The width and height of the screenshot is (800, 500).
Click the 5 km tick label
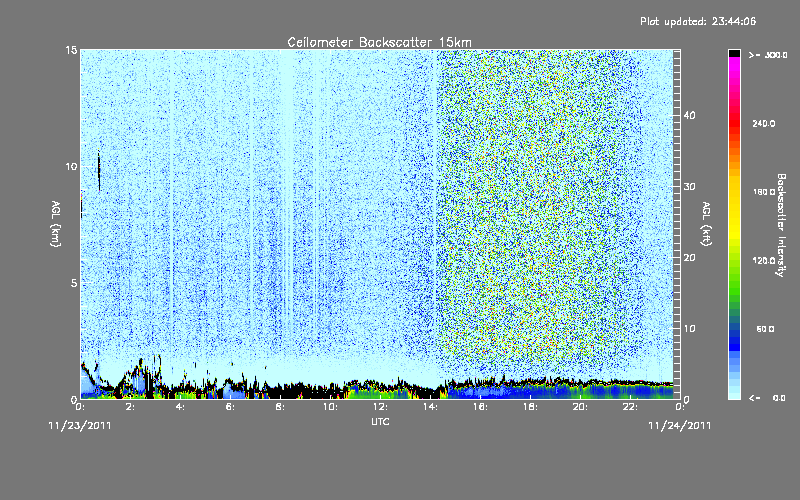tap(73, 283)
